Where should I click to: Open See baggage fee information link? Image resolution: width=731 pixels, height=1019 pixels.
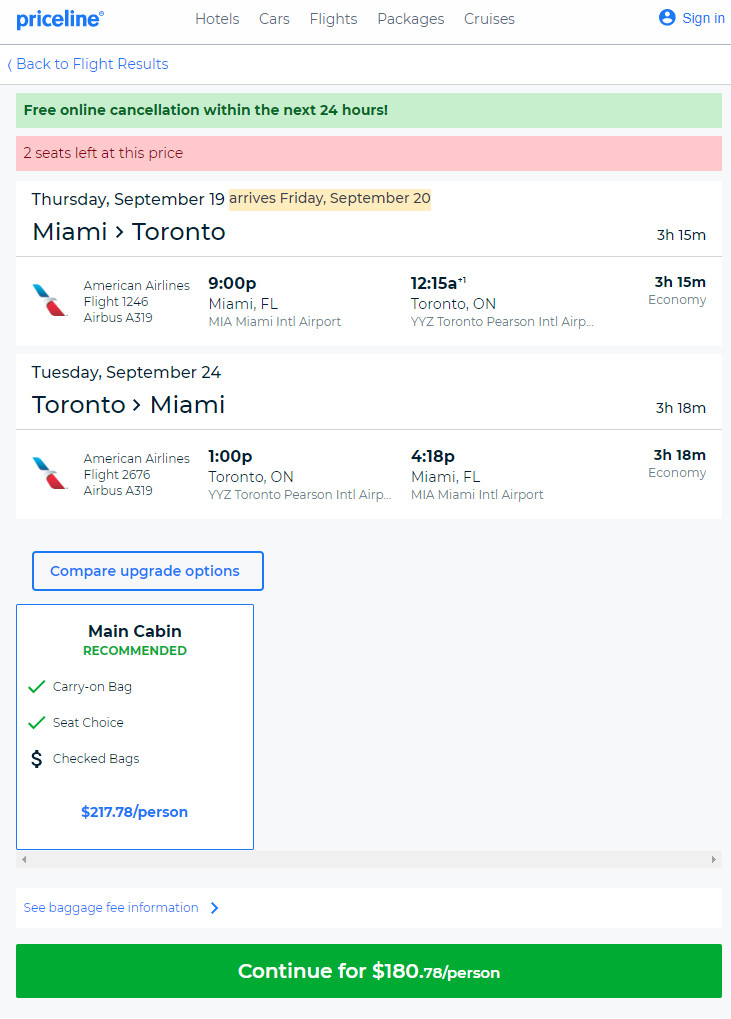[111, 908]
